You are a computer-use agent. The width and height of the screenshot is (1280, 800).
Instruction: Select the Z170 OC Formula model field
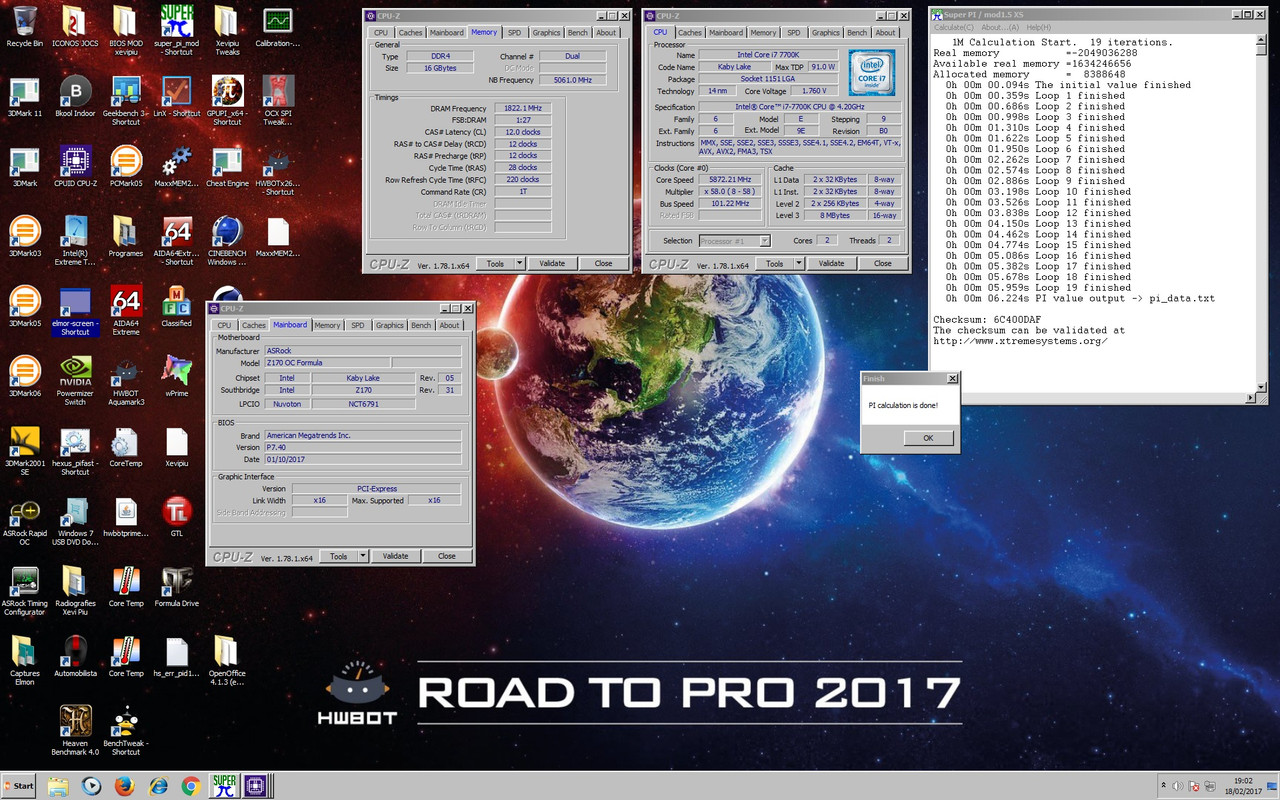pos(327,363)
